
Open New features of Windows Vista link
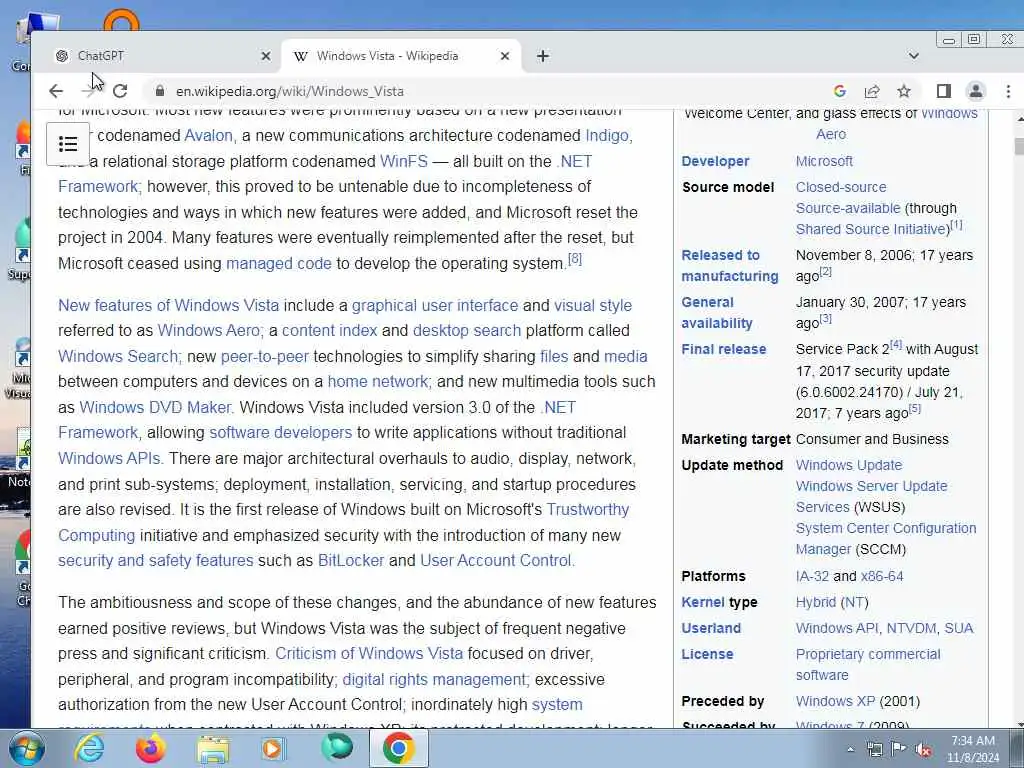pyautogui.click(x=168, y=306)
